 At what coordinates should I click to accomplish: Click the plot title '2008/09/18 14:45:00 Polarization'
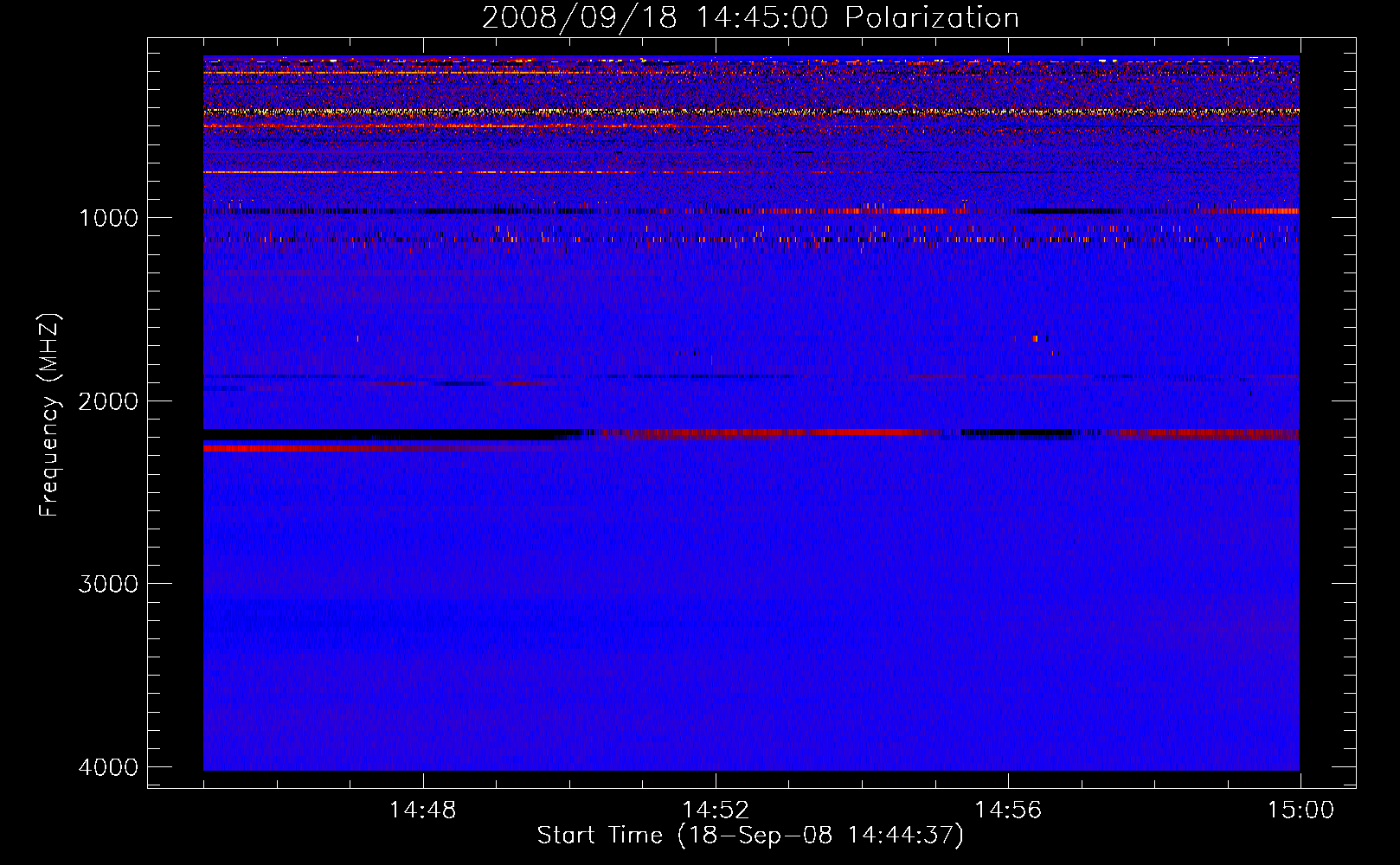pyautogui.click(x=750, y=18)
